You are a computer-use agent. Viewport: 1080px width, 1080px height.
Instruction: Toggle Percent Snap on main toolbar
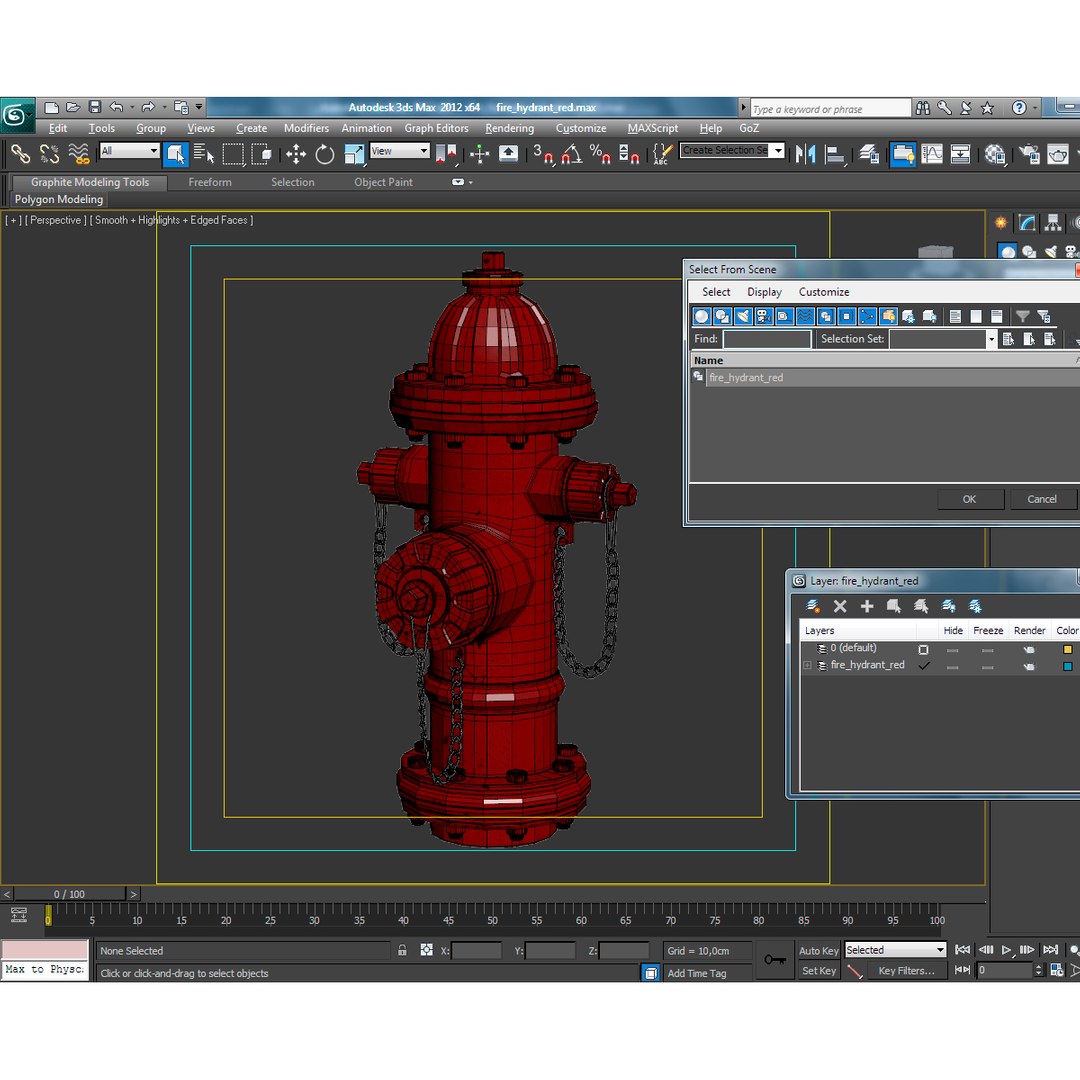pyautogui.click(x=600, y=154)
